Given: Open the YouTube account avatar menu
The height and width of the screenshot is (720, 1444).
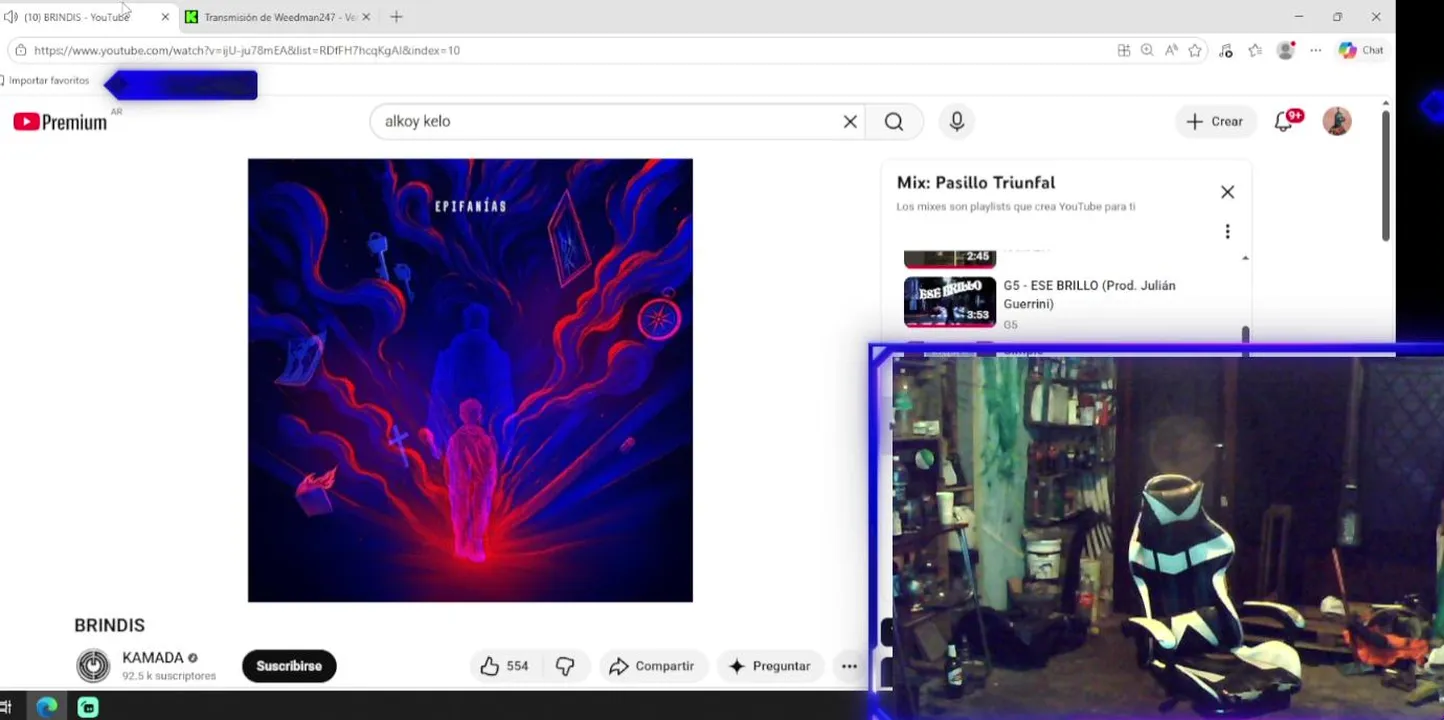Looking at the screenshot, I should click(x=1337, y=121).
